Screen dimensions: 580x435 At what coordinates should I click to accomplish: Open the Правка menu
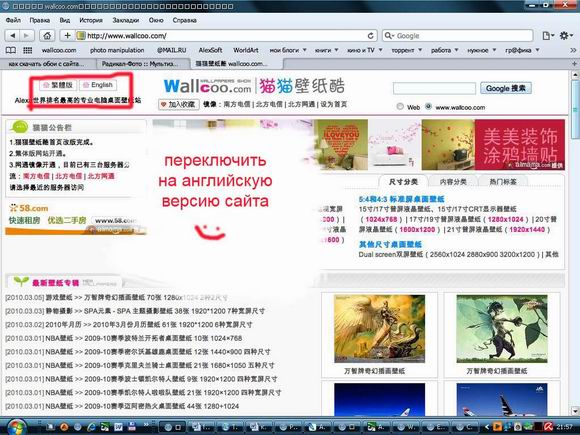pos(40,20)
